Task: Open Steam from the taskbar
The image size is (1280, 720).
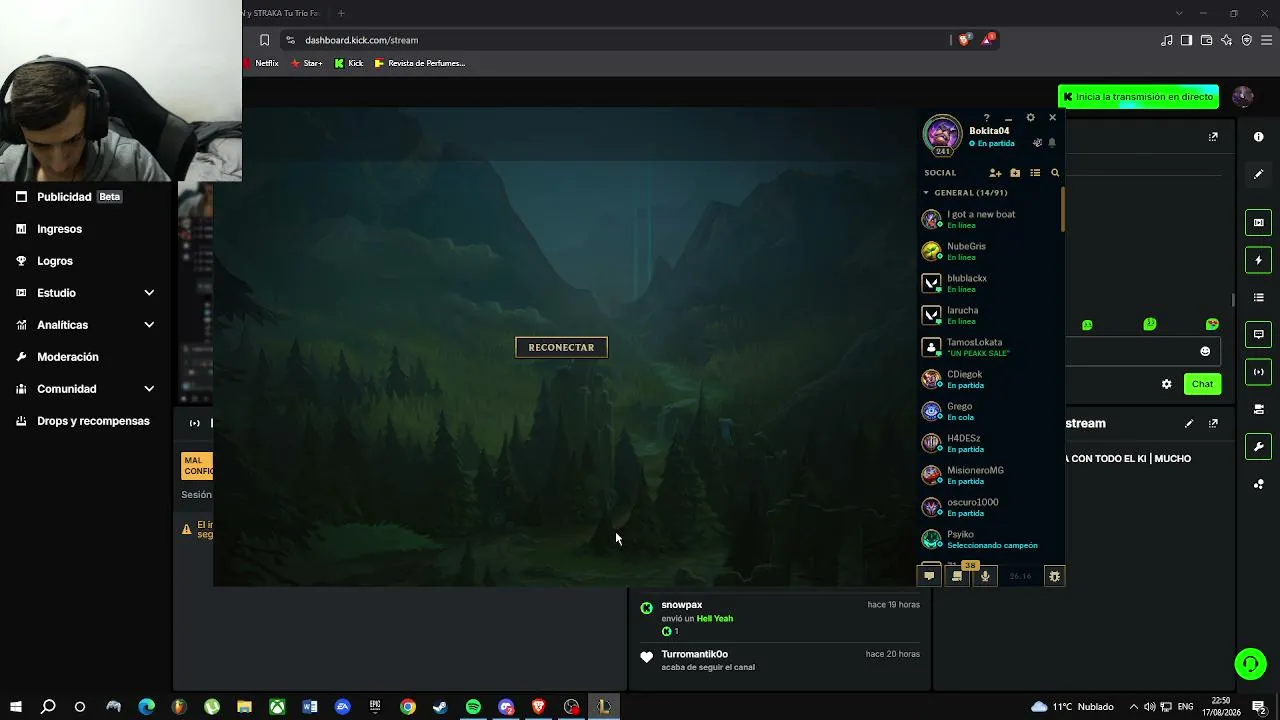Action: pos(440,707)
